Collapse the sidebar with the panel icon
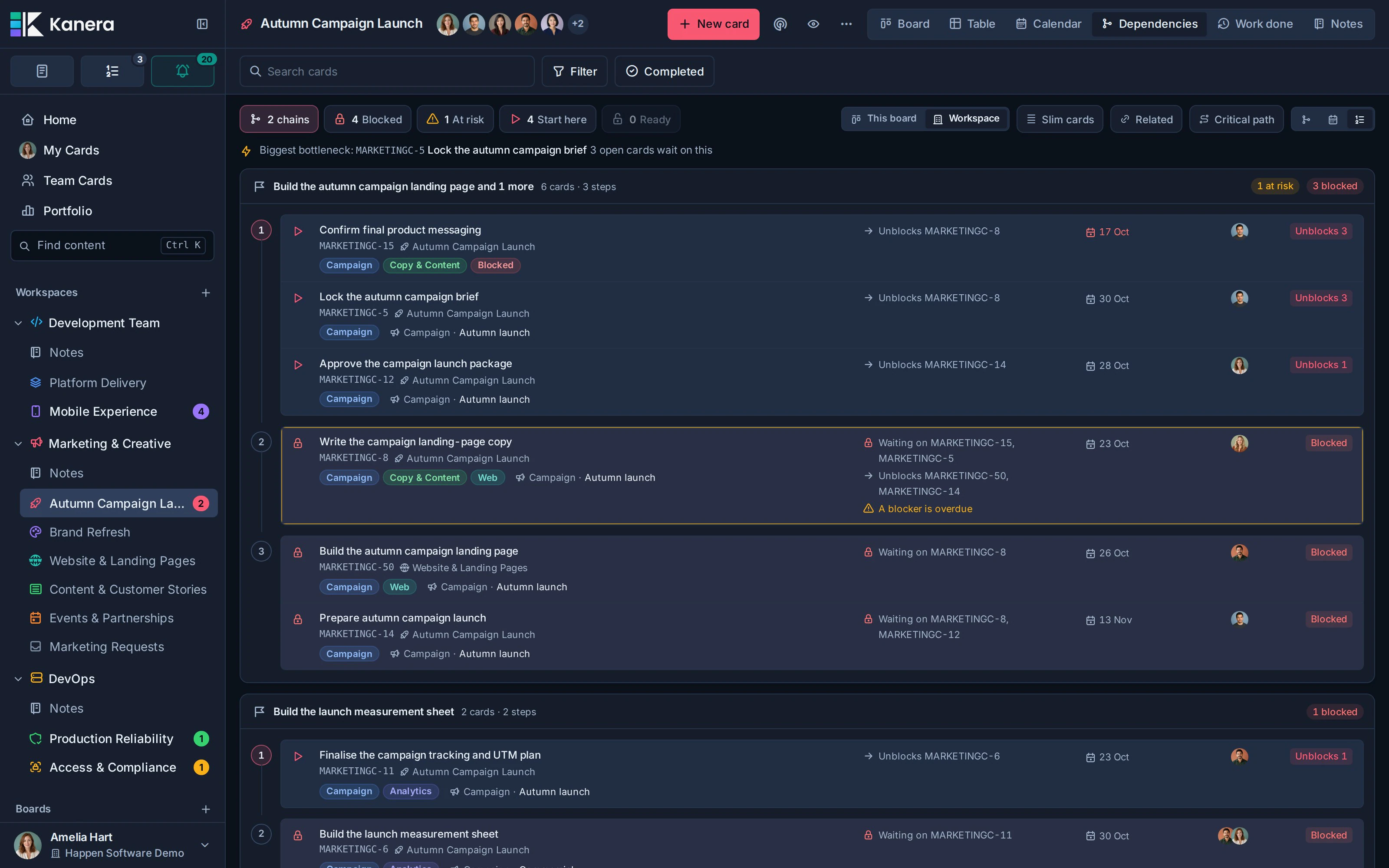This screenshot has width=1389, height=868. [202, 23]
